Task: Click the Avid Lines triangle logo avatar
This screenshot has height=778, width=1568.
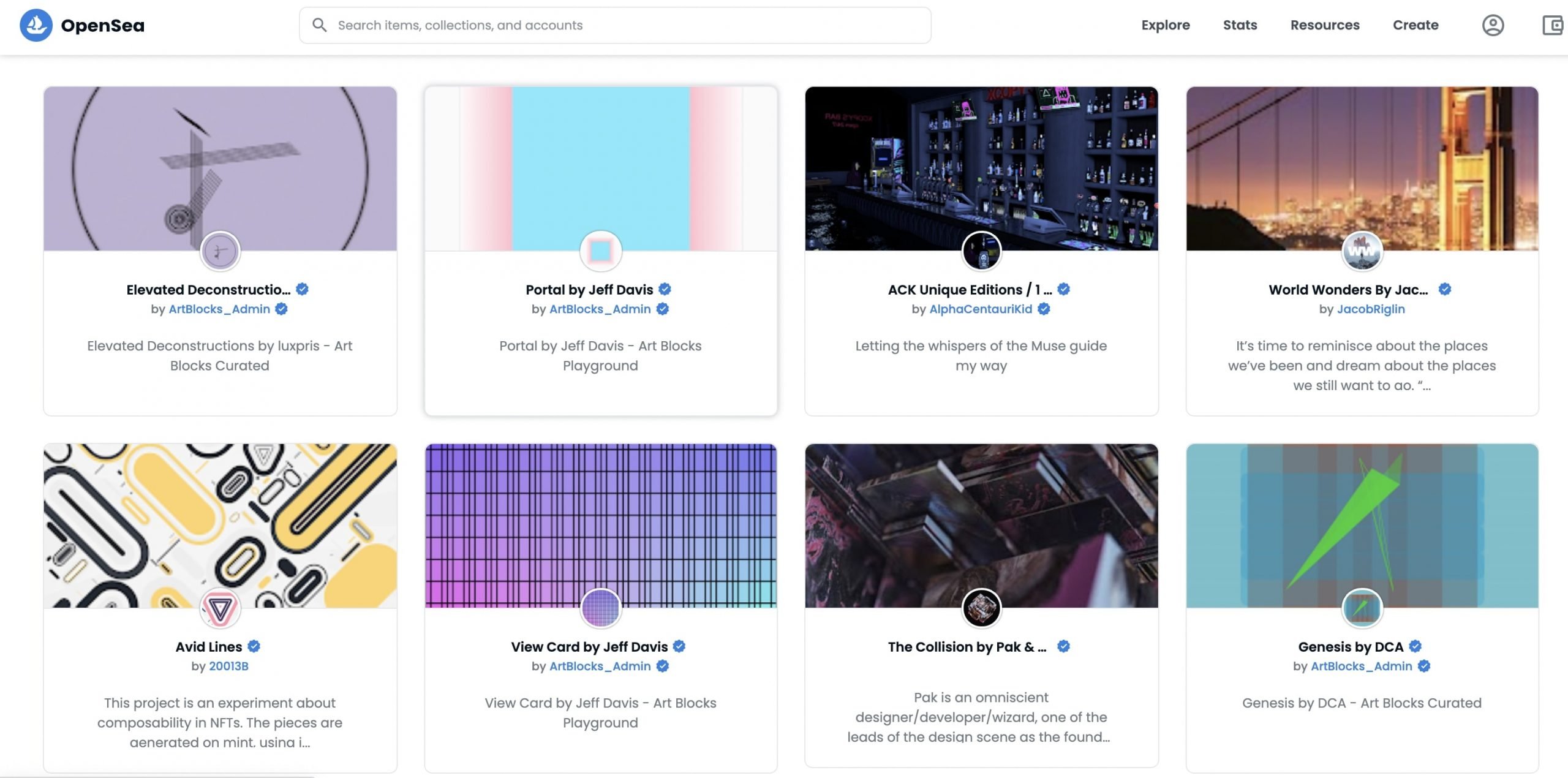Action: [x=220, y=608]
